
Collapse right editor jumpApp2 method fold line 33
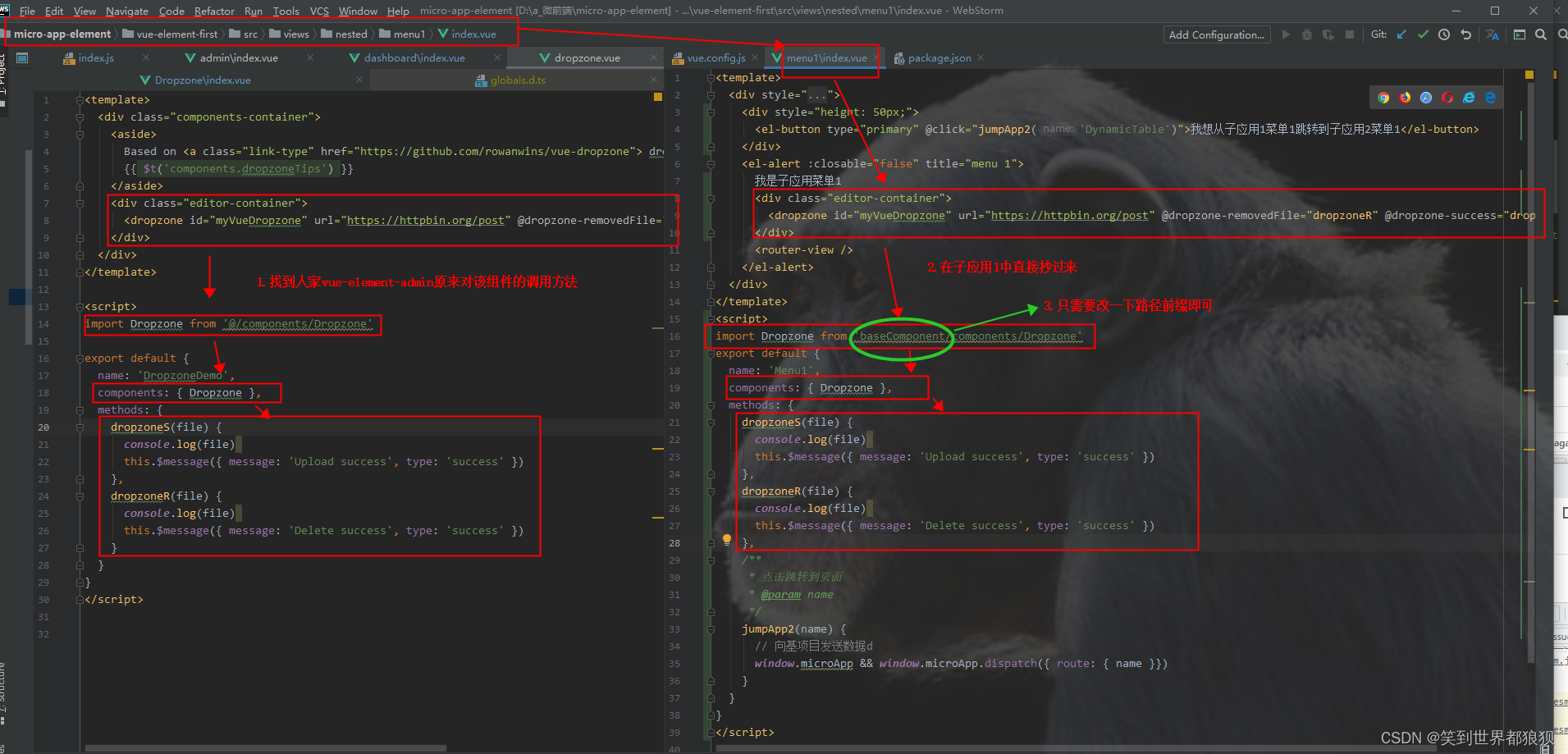[x=711, y=629]
